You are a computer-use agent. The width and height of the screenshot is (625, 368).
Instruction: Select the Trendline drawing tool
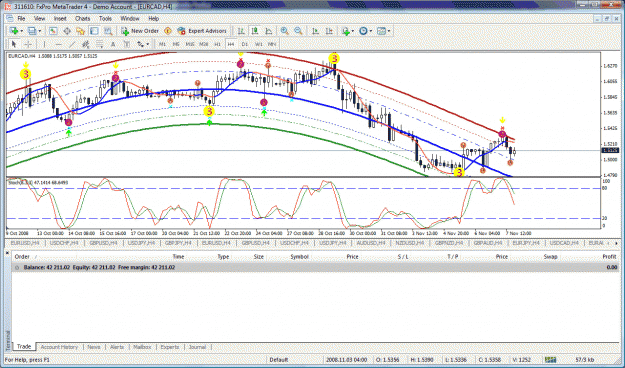pyautogui.click(x=72, y=44)
